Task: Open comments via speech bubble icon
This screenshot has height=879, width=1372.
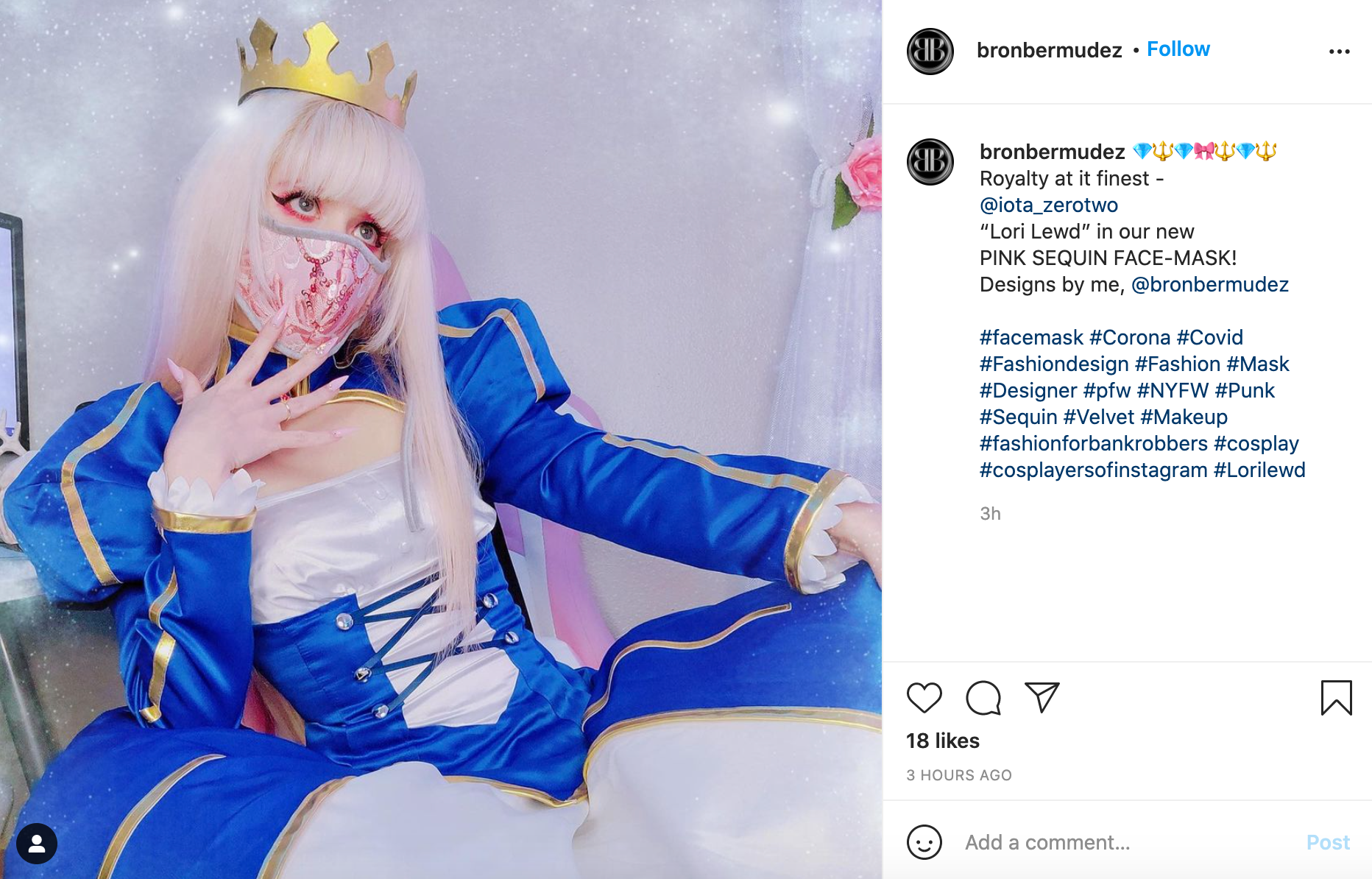Action: 983,698
